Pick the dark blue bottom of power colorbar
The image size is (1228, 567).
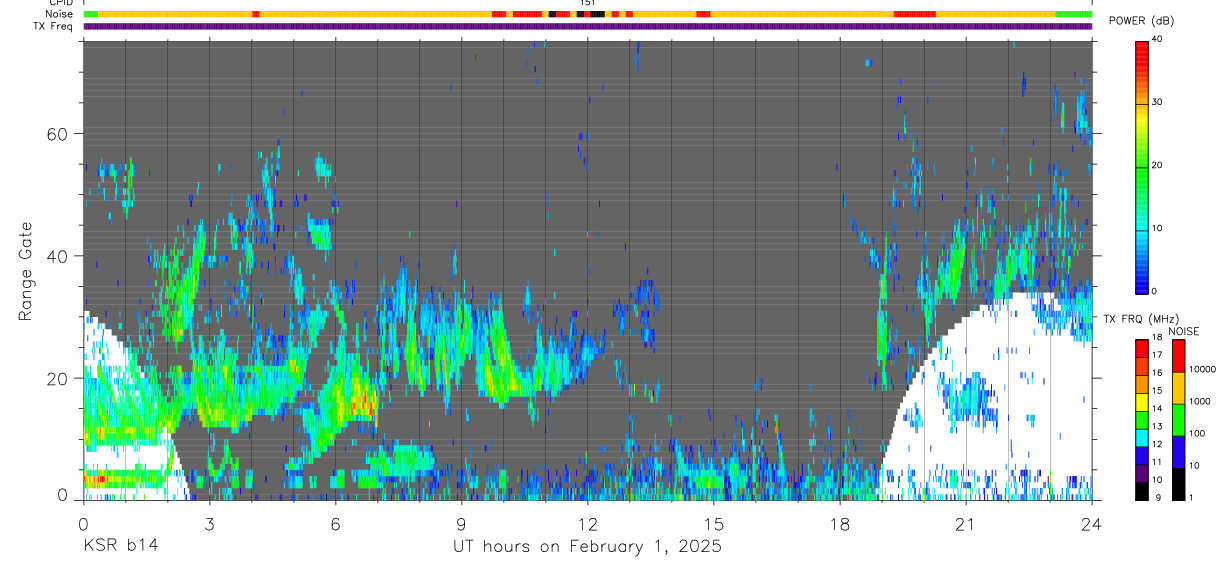point(1141,285)
